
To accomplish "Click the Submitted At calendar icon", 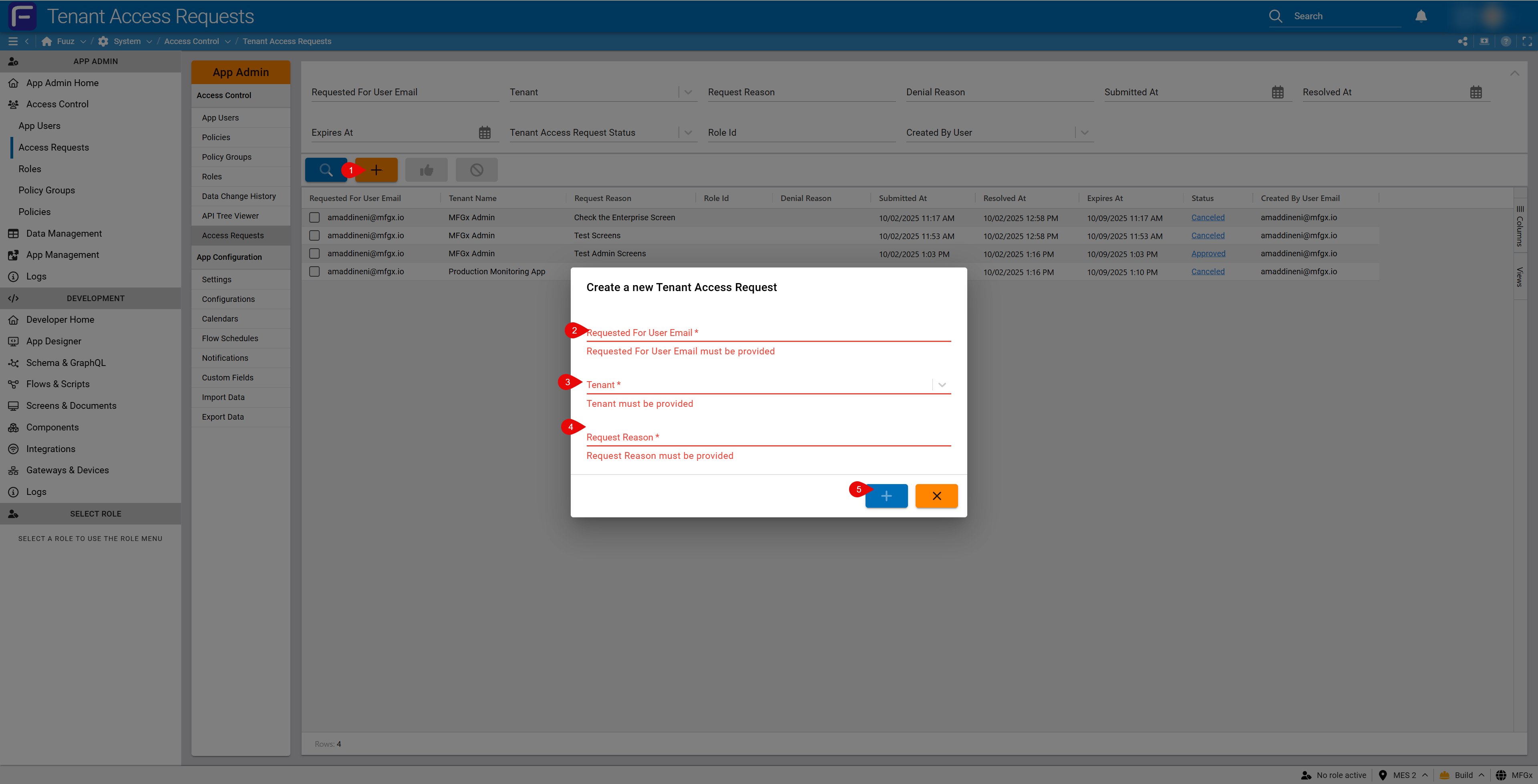I will [1278, 92].
